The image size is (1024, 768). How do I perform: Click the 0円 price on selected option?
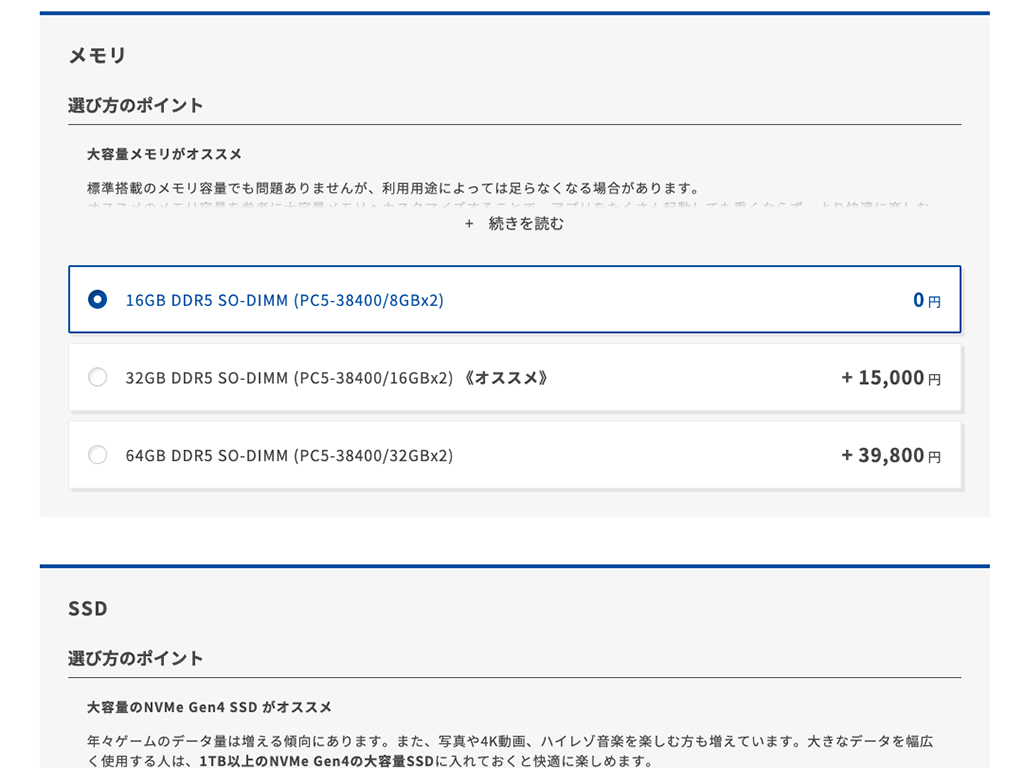coord(927,300)
